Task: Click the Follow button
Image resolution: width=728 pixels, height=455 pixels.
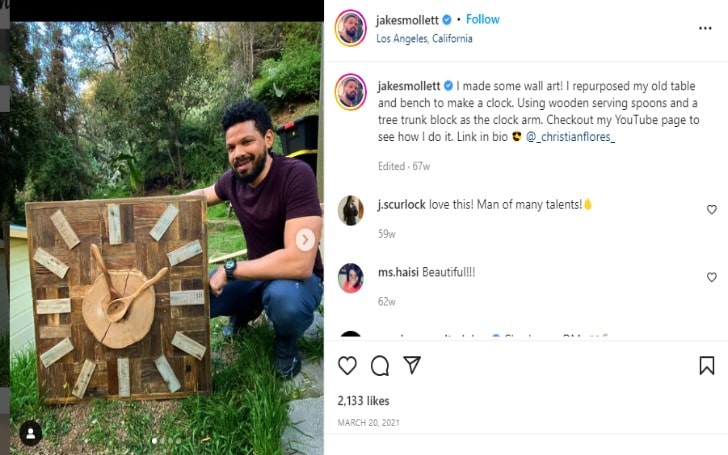Action: [483, 19]
